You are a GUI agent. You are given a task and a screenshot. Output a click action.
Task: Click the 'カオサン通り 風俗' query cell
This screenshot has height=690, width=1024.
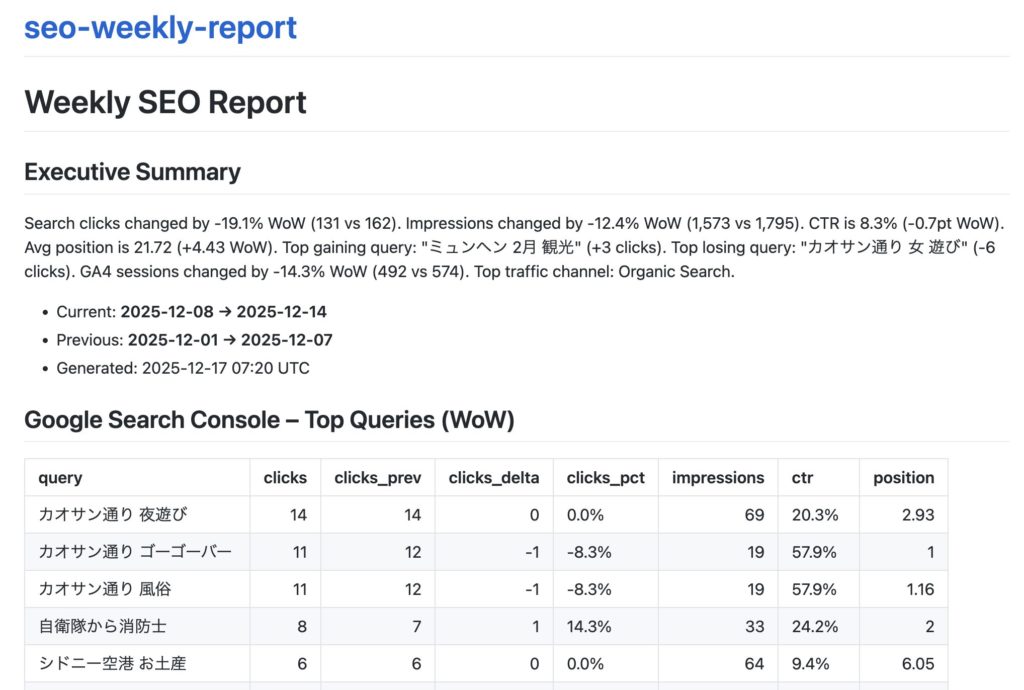[104, 589]
